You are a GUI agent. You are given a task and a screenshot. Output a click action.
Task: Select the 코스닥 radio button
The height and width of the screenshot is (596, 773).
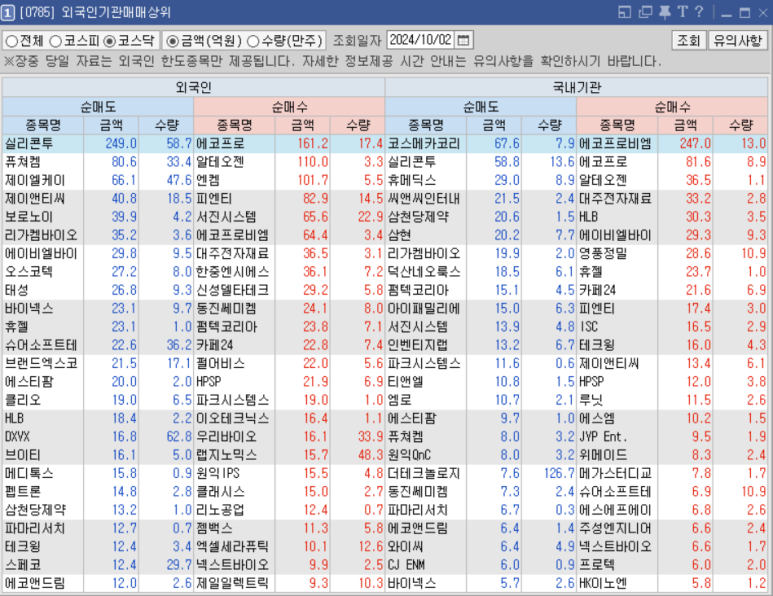[x=109, y=41]
